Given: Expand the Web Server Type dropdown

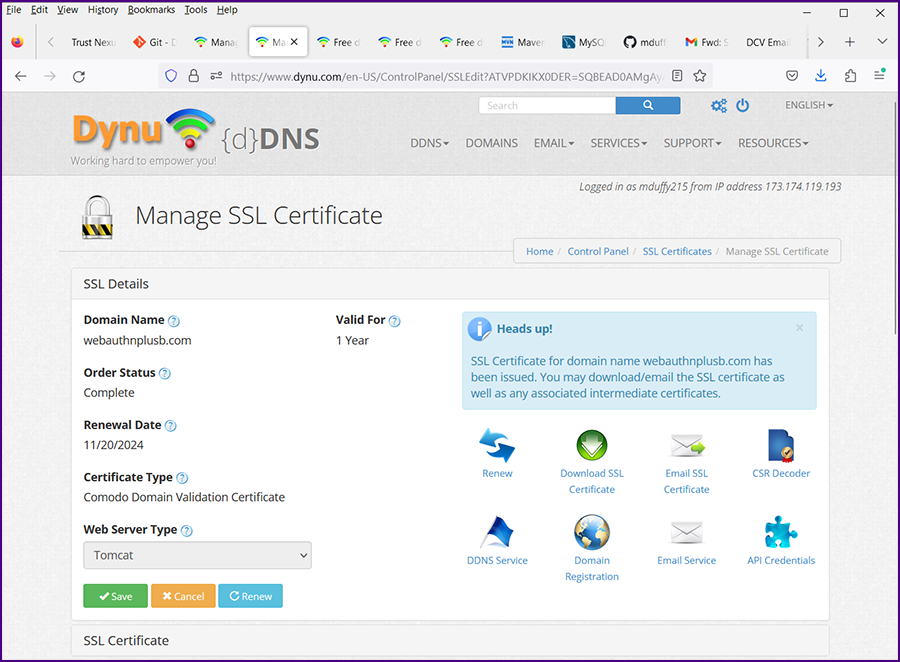Looking at the screenshot, I should click(197, 555).
